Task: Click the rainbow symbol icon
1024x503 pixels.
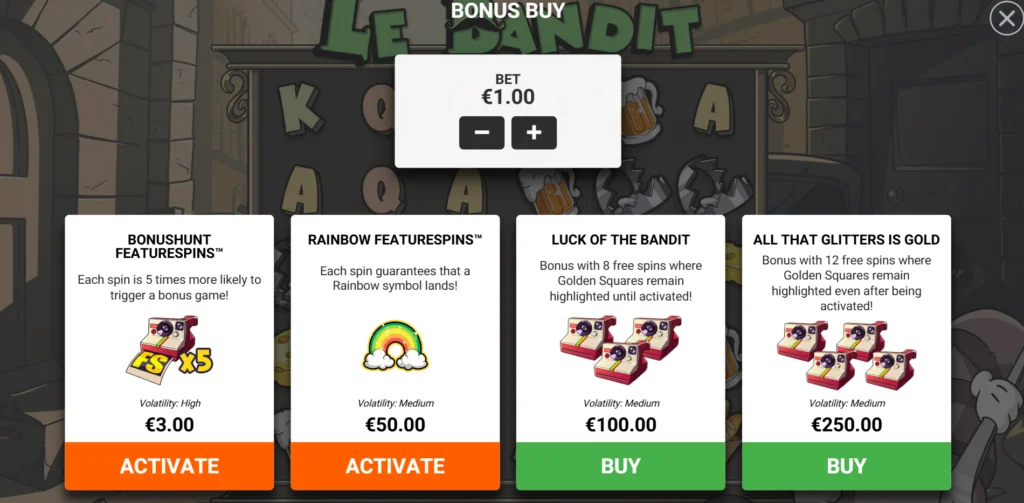Action: (395, 346)
